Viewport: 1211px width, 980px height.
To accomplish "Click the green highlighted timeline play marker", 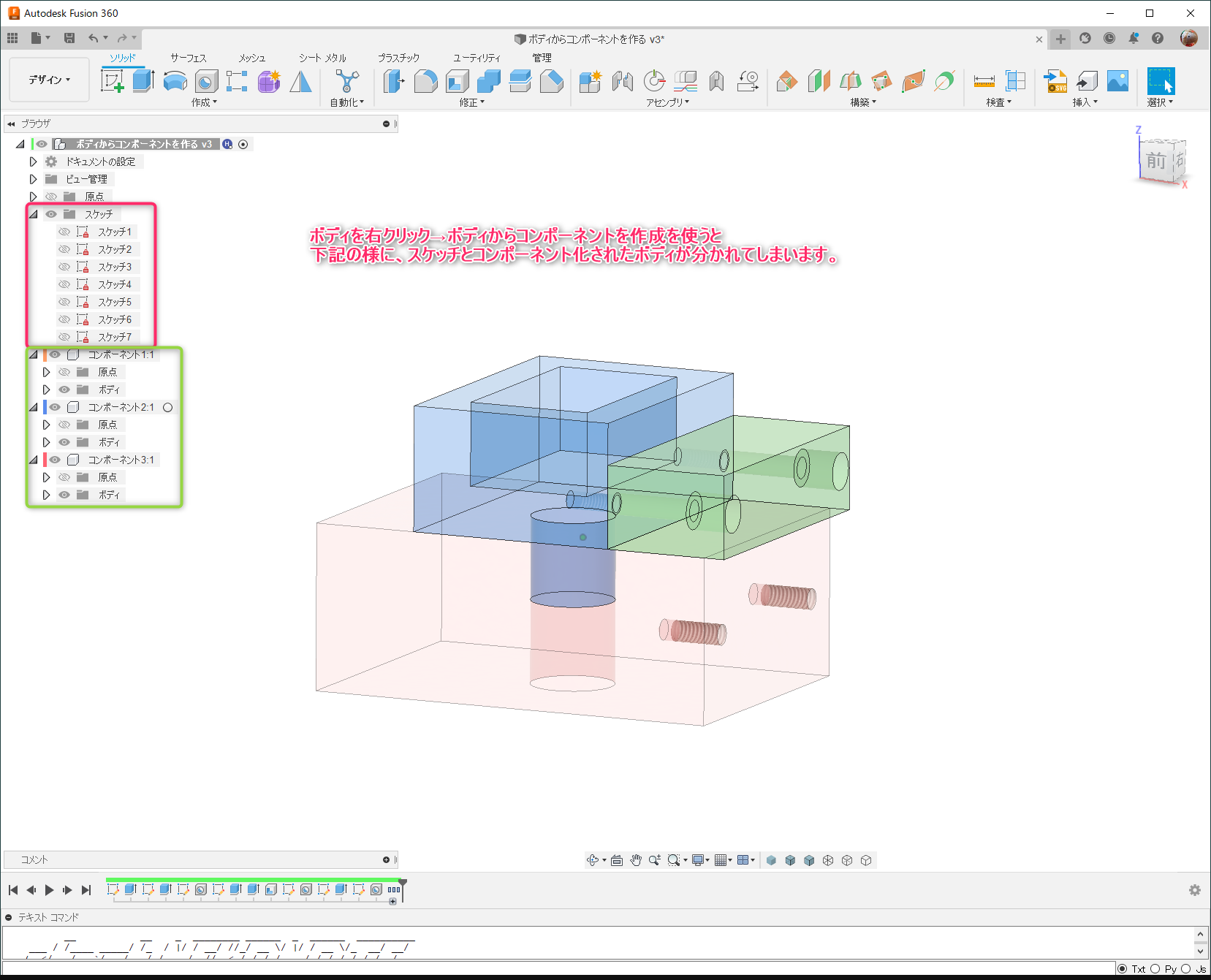I will [402, 882].
